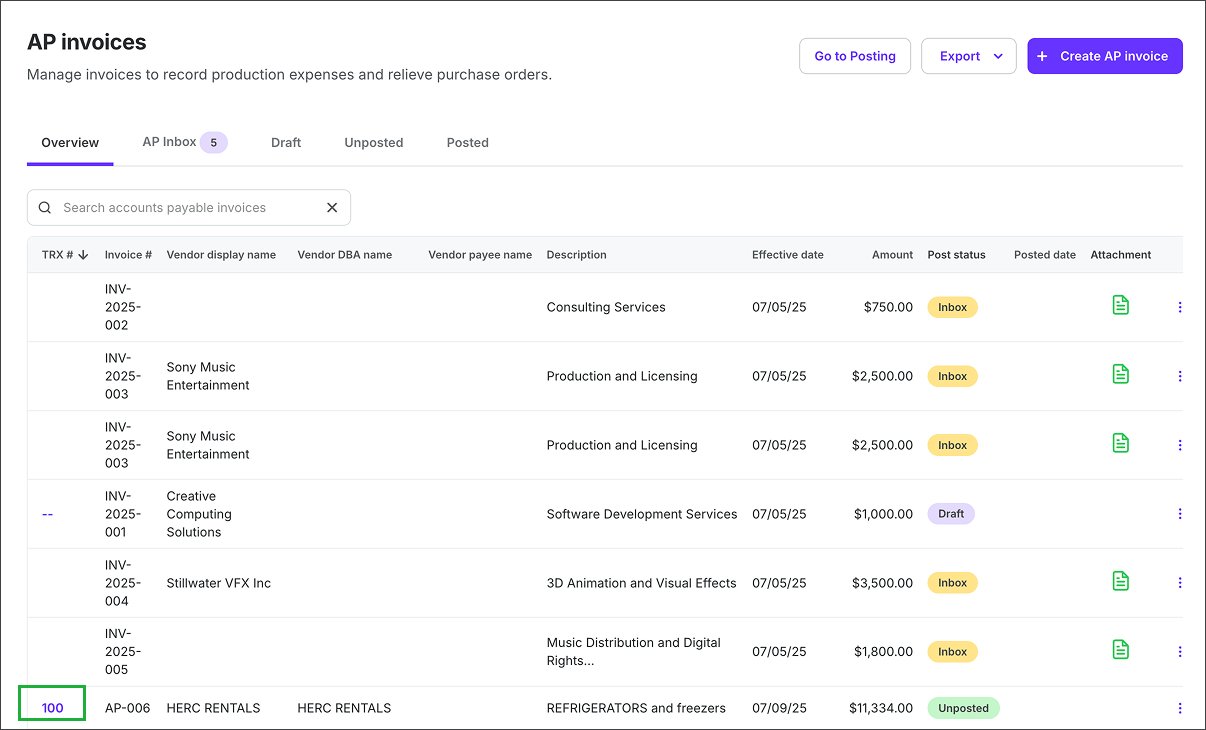This screenshot has width=1206, height=730.
Task: Click the Post status column header
Action: click(x=957, y=255)
